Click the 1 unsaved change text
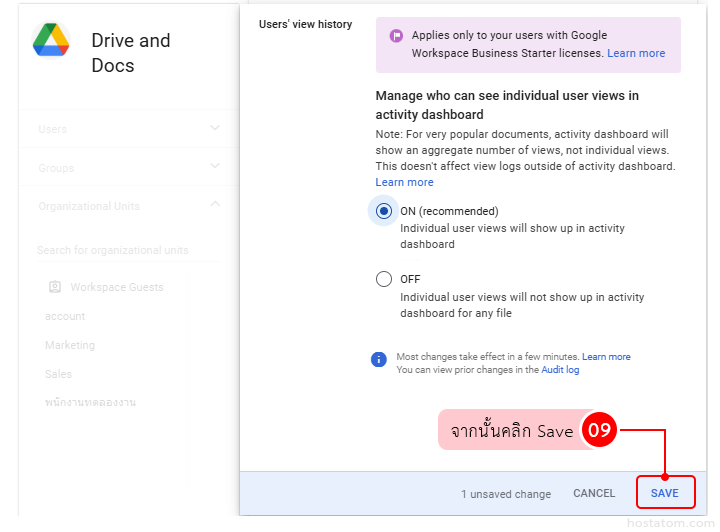 click(506, 494)
